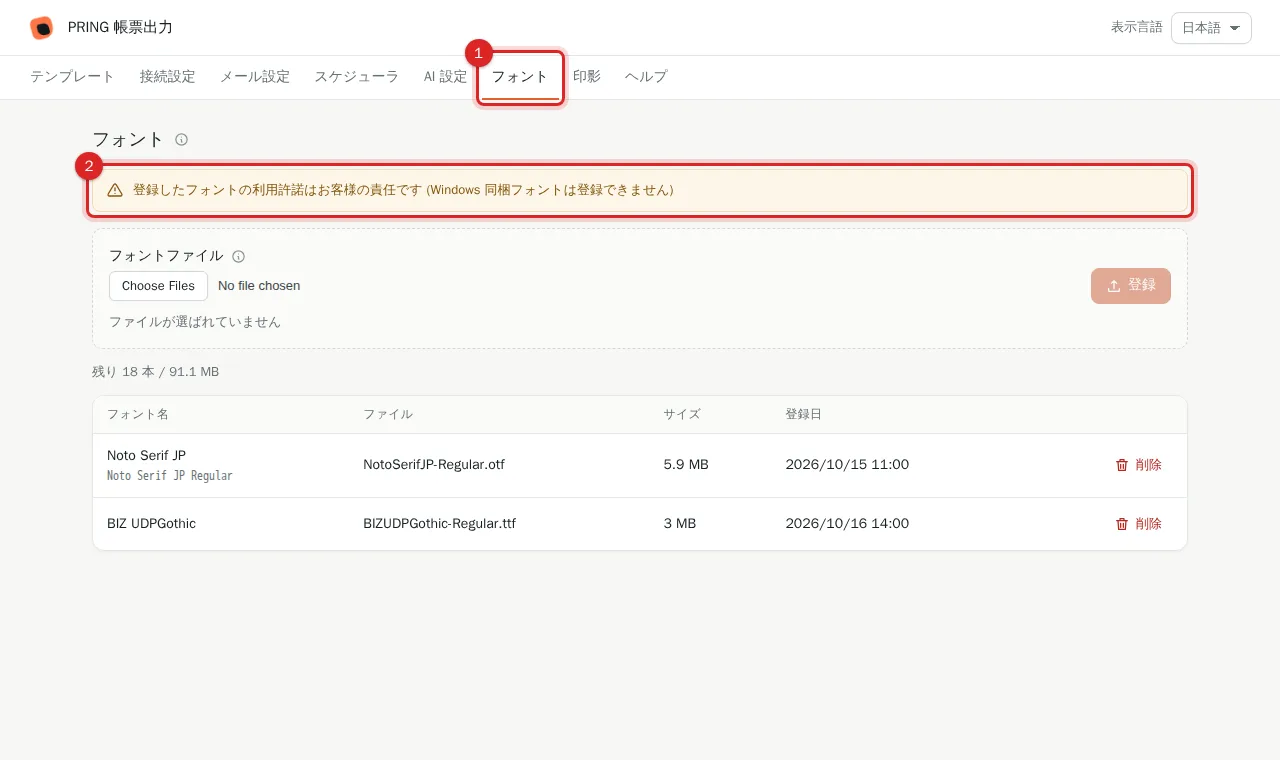Screen dimensions: 1280x760
Task: Click Noto Serif JP Regular preview text
Action: (170, 476)
